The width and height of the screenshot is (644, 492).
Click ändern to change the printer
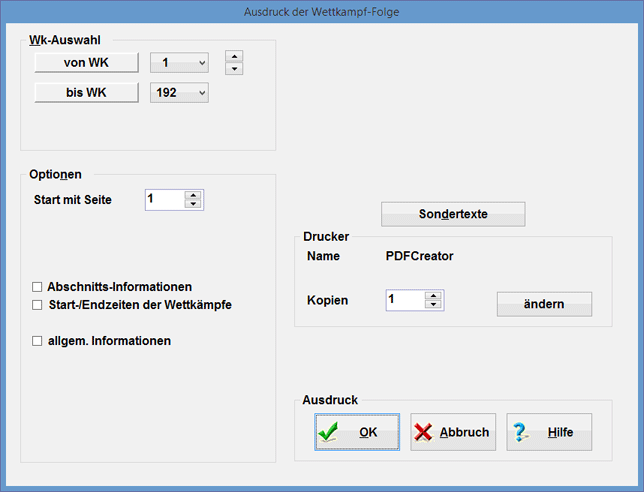(544, 304)
